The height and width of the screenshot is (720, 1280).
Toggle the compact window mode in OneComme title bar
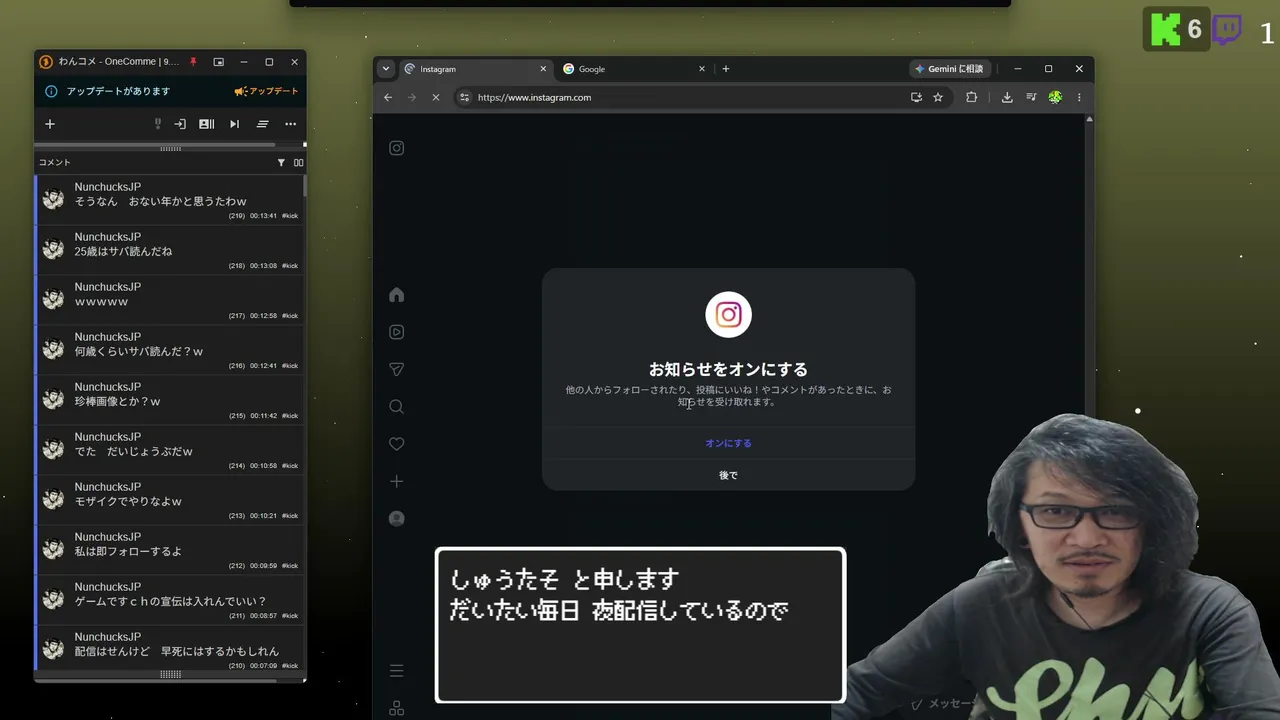pyautogui.click(x=218, y=62)
